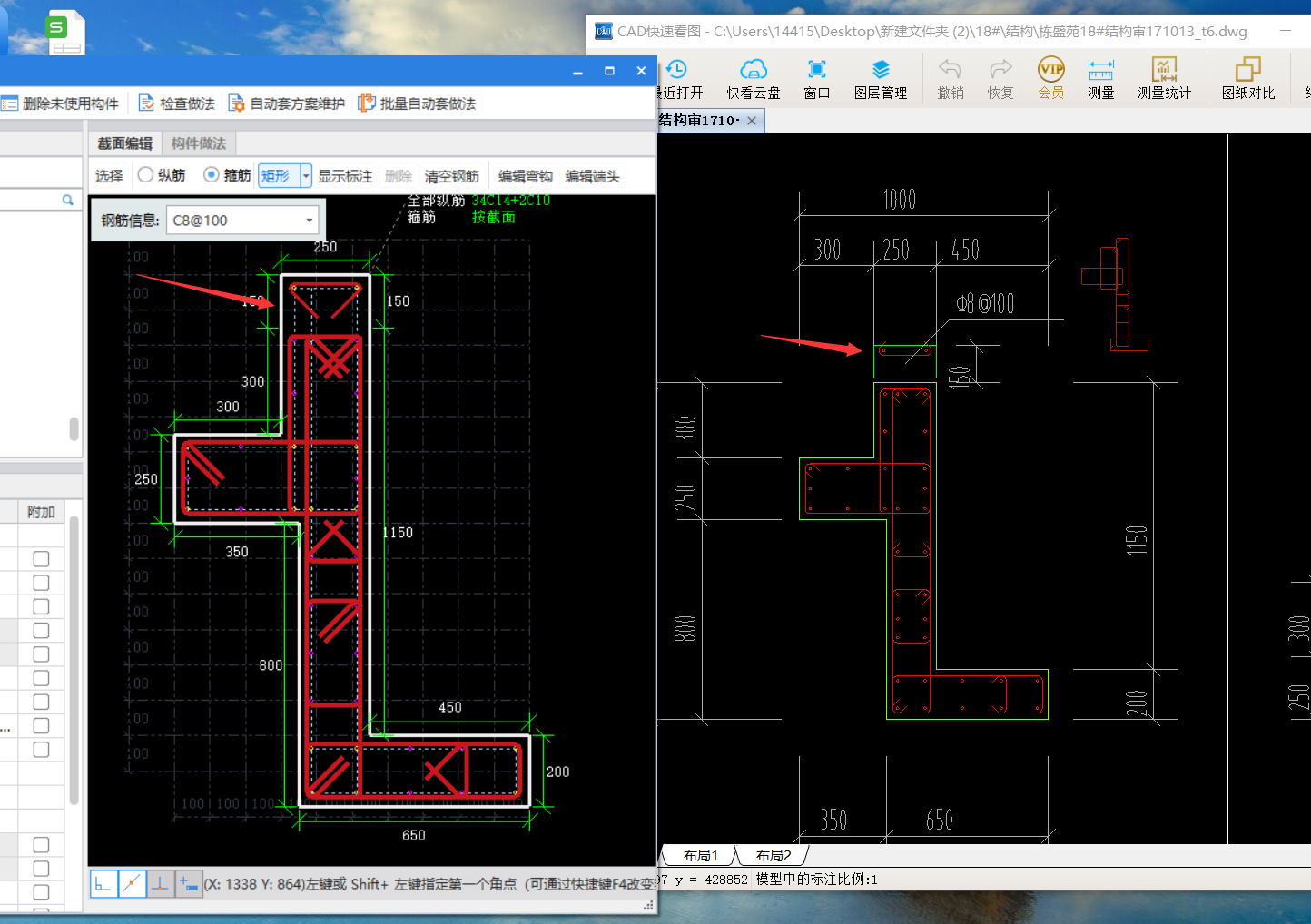Click the 自动套方案维护 gear document icon

pos(236,103)
